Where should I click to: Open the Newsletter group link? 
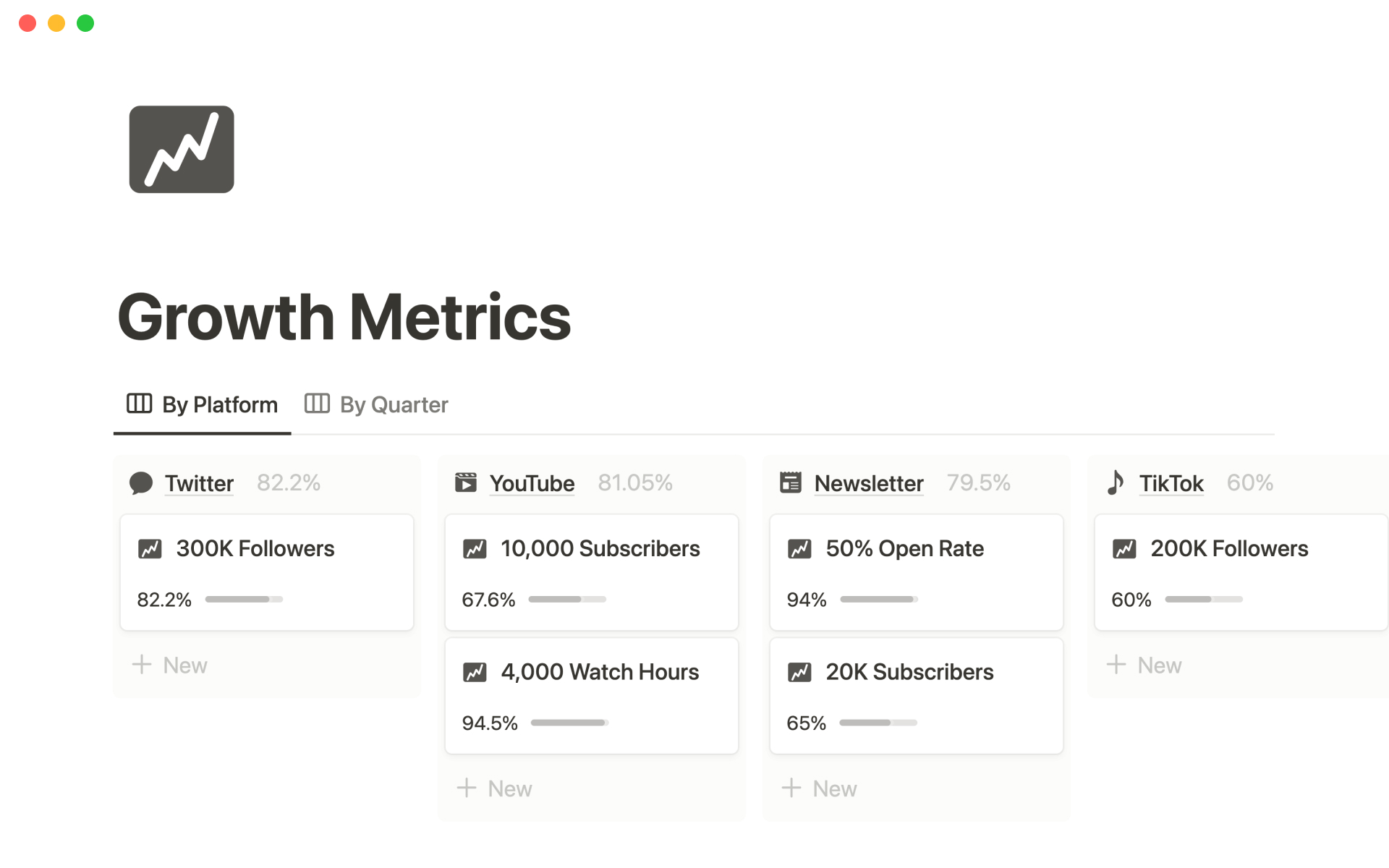(869, 483)
